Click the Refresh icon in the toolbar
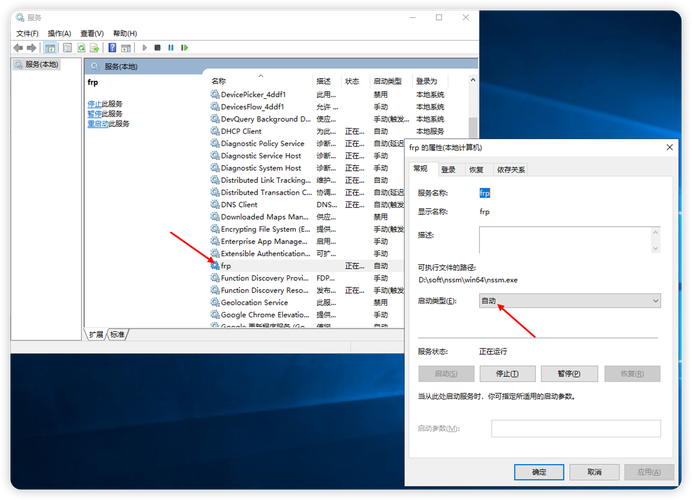692x500 pixels. pos(81,47)
